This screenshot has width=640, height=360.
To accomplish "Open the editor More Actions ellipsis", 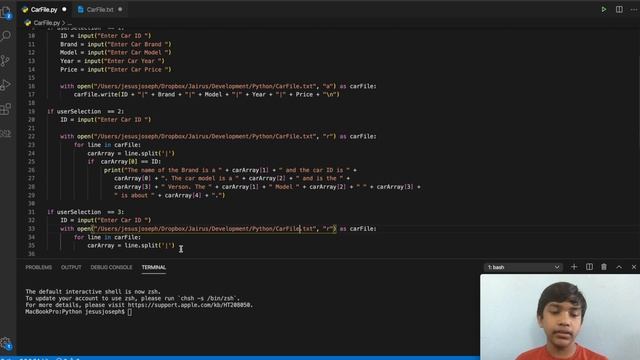I will pyautogui.click(x=633, y=9).
